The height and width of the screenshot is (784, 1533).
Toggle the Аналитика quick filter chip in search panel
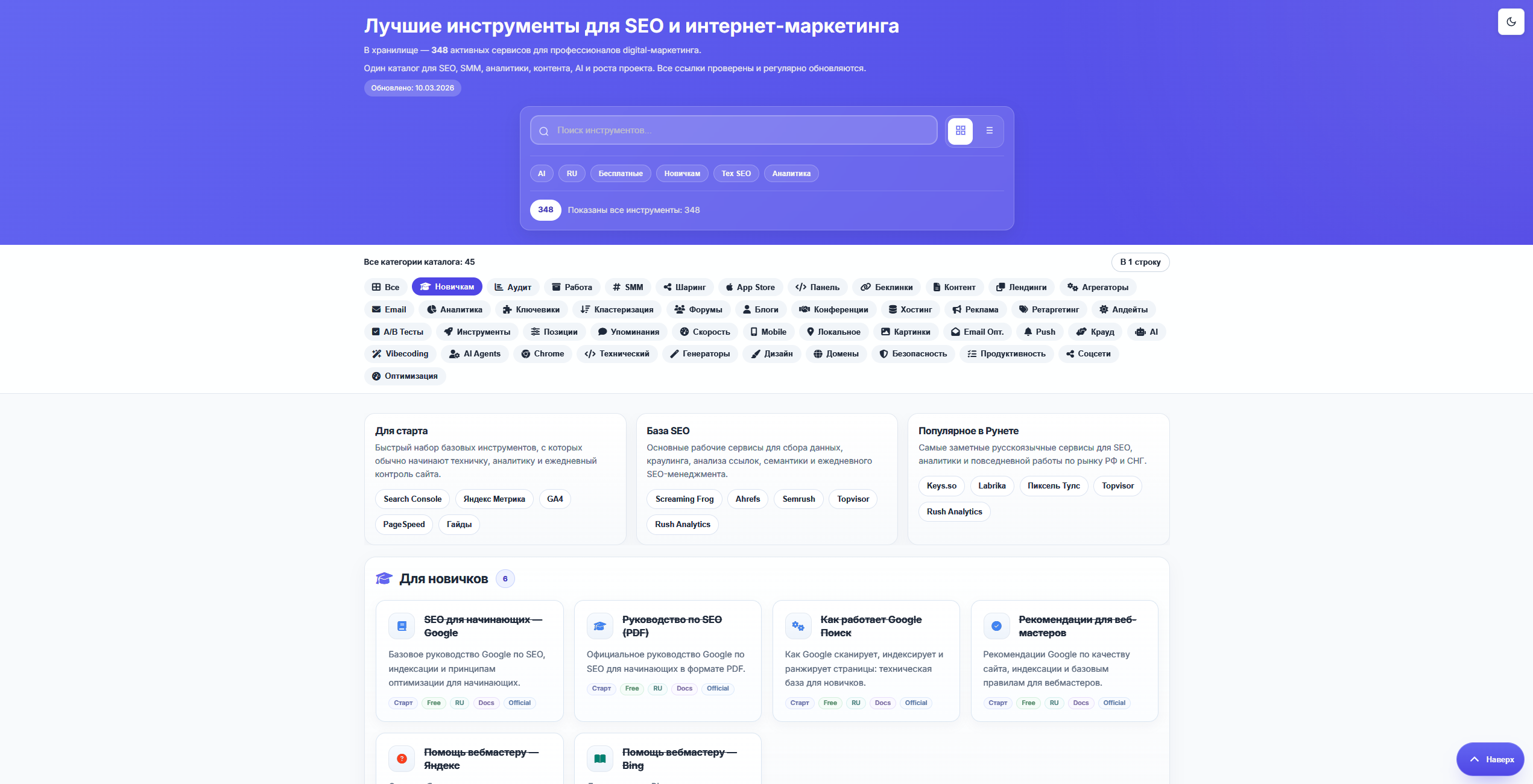pos(791,174)
